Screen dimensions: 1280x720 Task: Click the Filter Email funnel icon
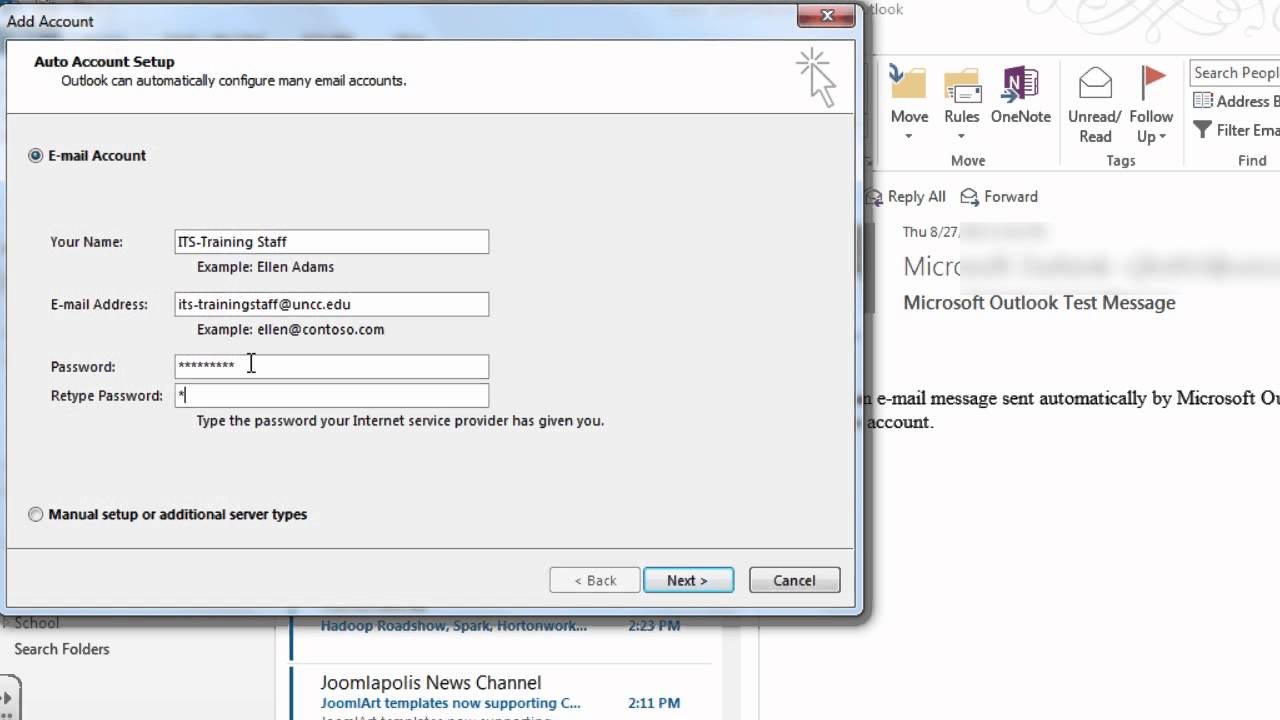tap(1203, 131)
